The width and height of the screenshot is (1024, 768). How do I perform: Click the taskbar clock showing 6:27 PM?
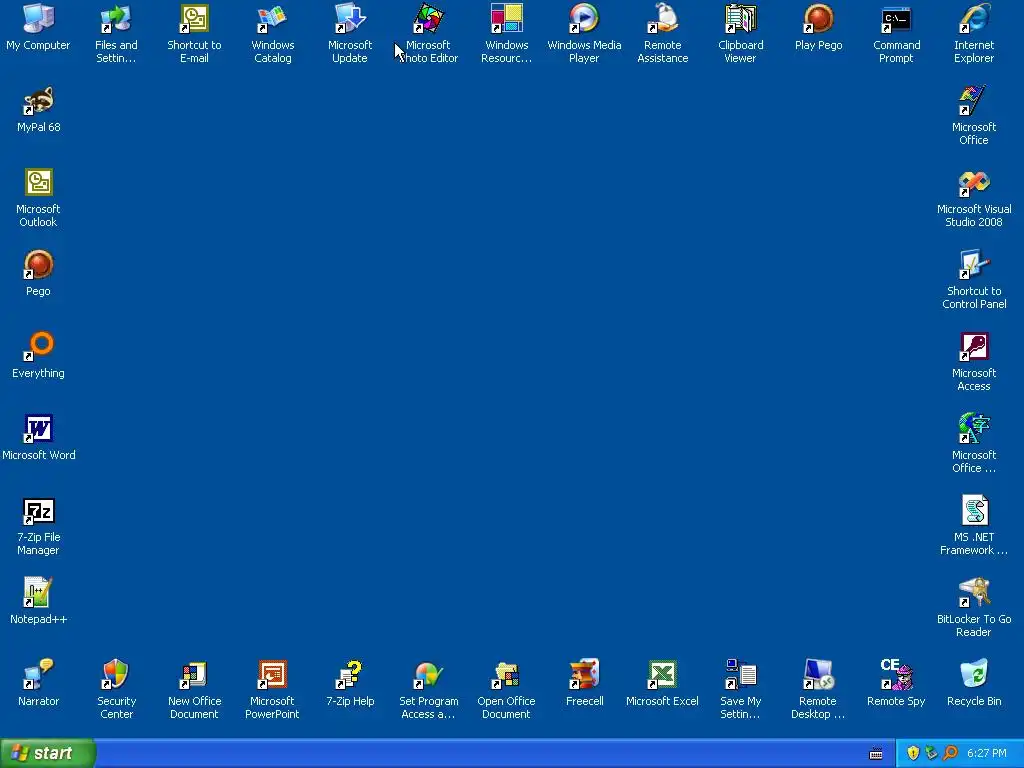click(987, 754)
